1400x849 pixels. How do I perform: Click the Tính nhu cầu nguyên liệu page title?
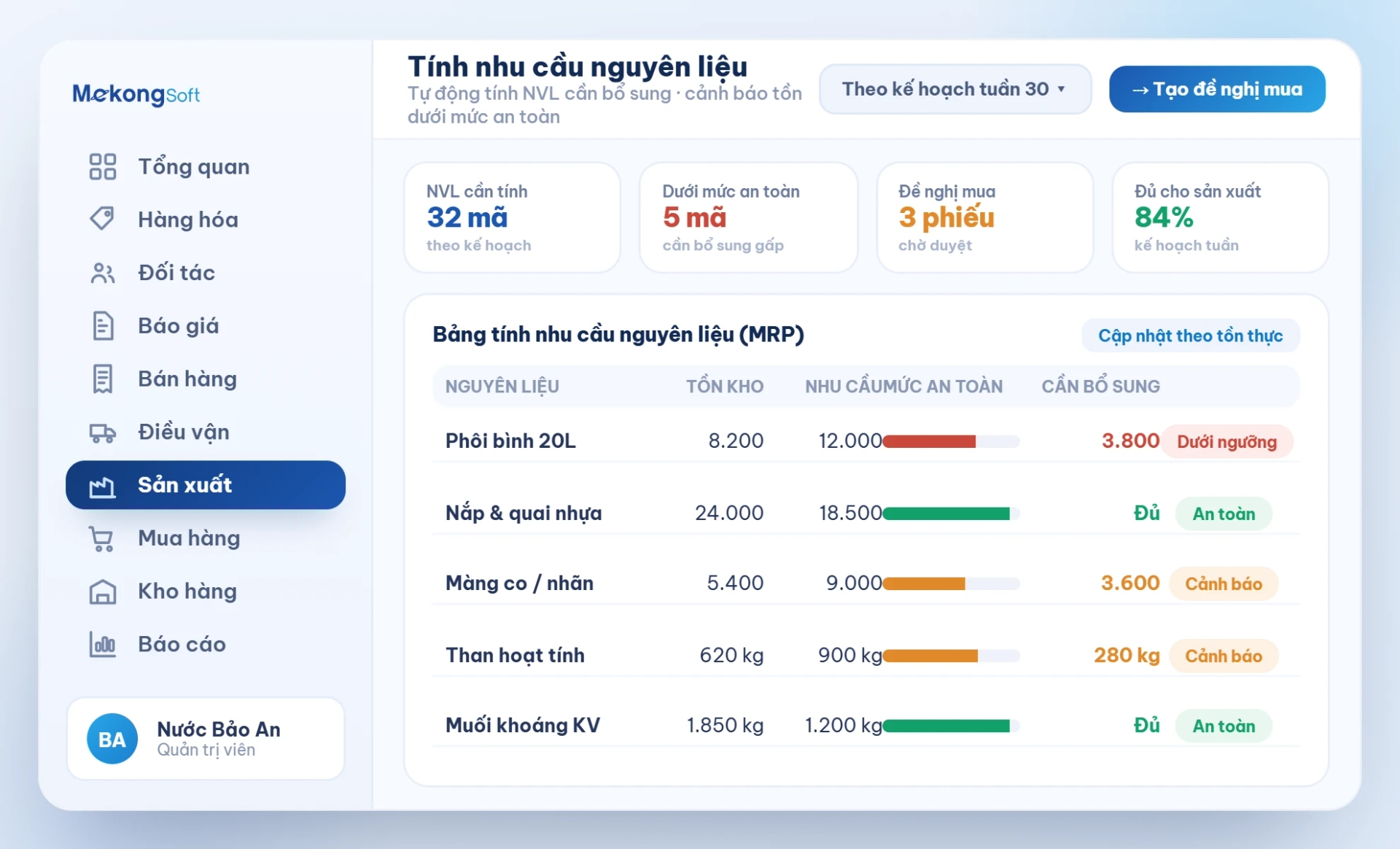tap(577, 66)
